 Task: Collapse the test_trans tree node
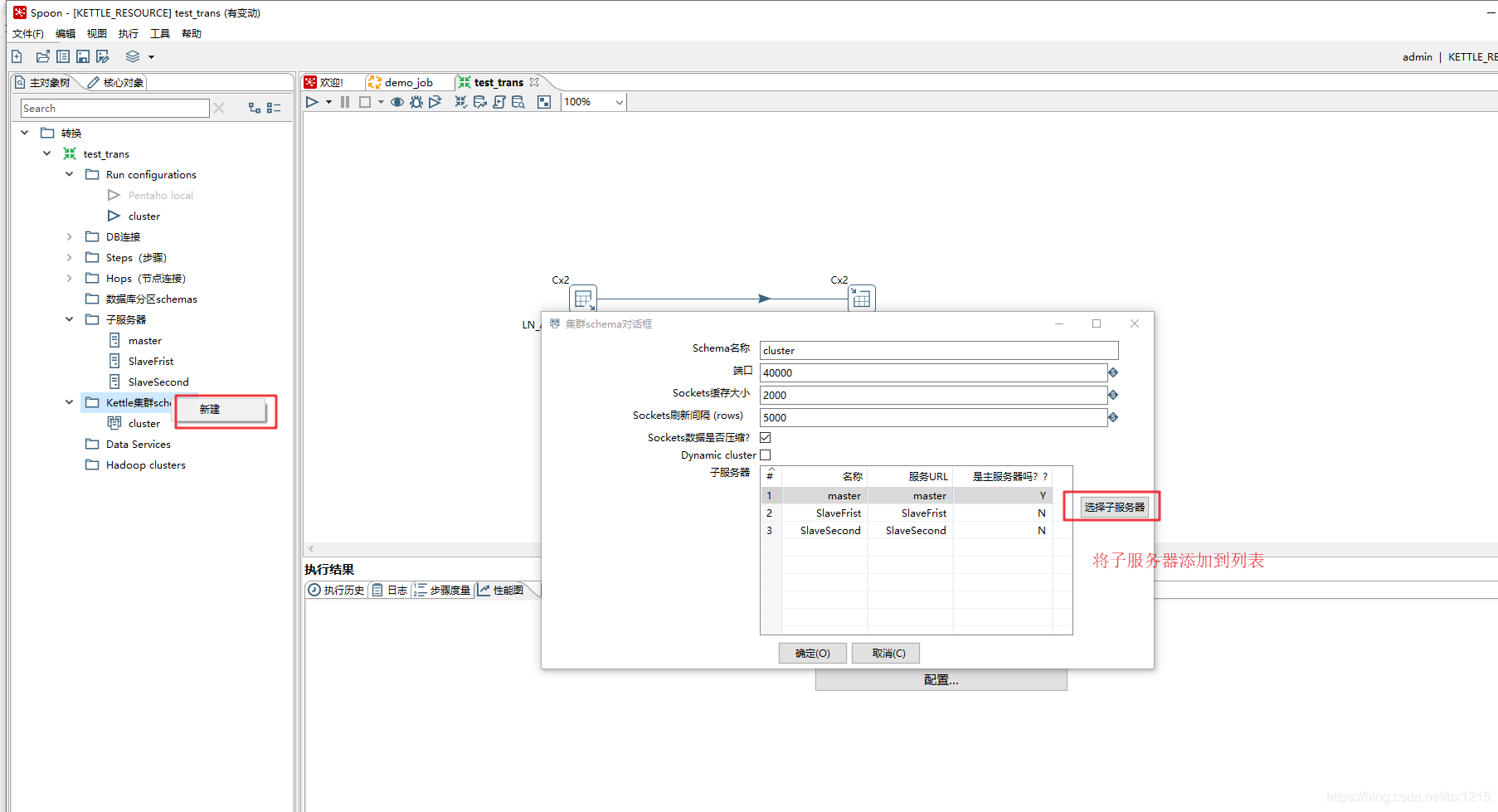click(x=47, y=153)
